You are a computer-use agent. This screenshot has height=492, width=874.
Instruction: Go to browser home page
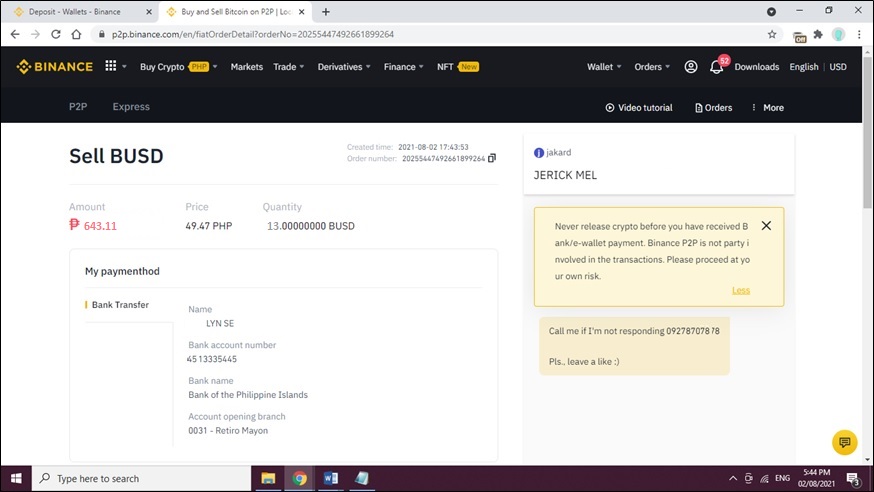76,34
